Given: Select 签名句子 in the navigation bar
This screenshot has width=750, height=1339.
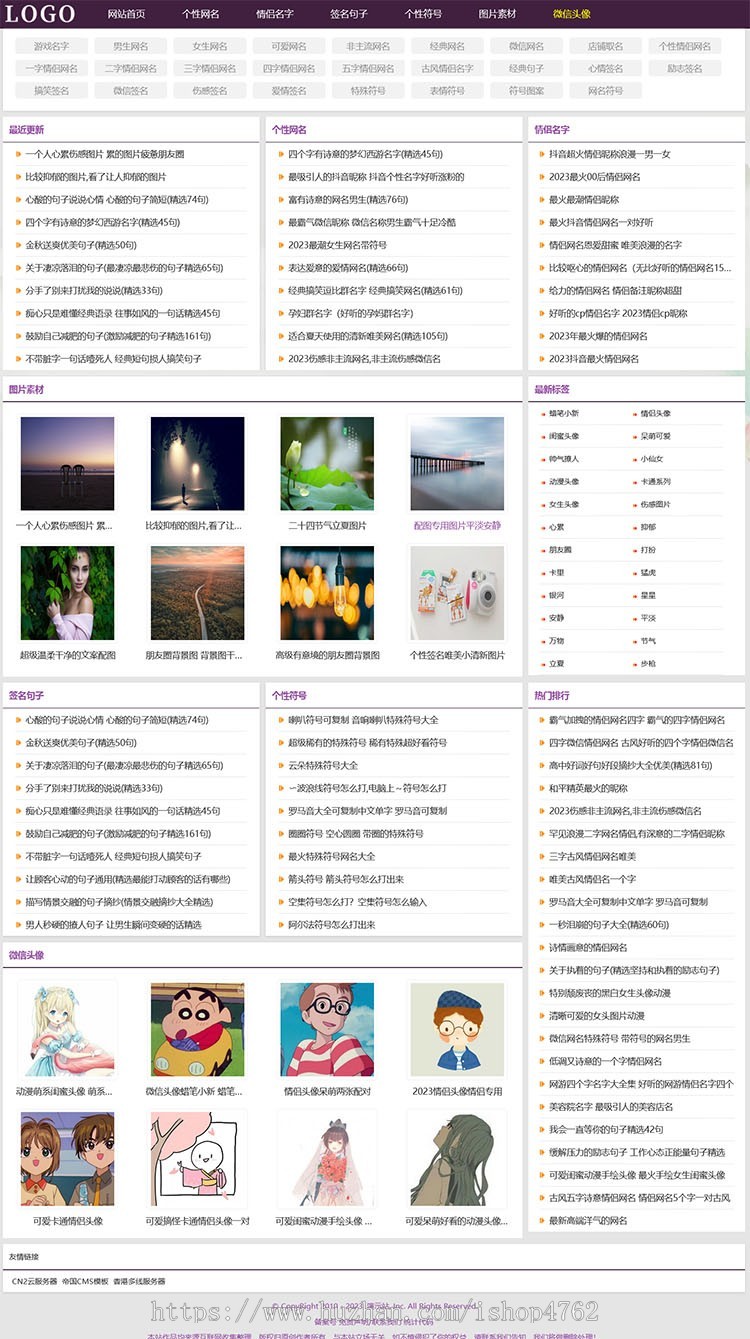Looking at the screenshot, I should [x=349, y=14].
